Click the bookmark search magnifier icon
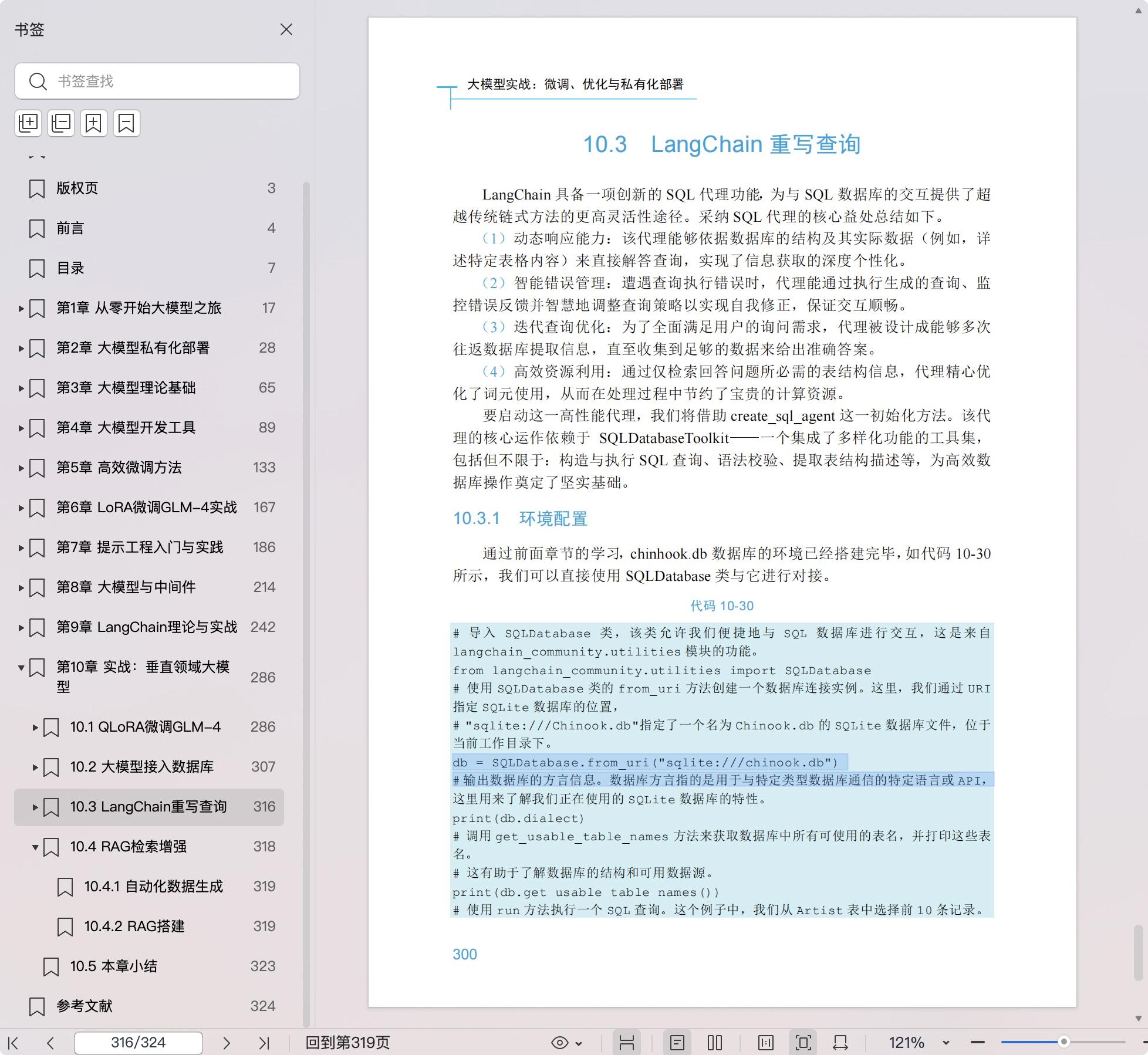This screenshot has width=1148, height=1055. point(38,81)
